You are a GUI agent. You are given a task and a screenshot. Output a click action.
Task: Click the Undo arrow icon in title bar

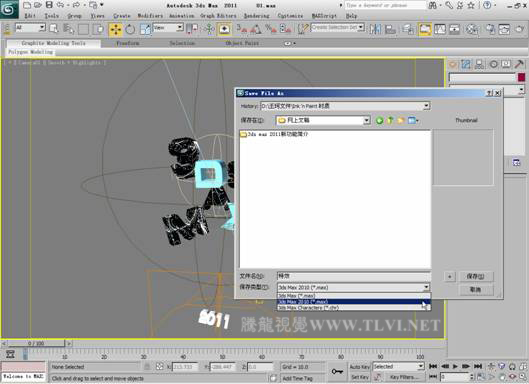(x=60, y=5)
